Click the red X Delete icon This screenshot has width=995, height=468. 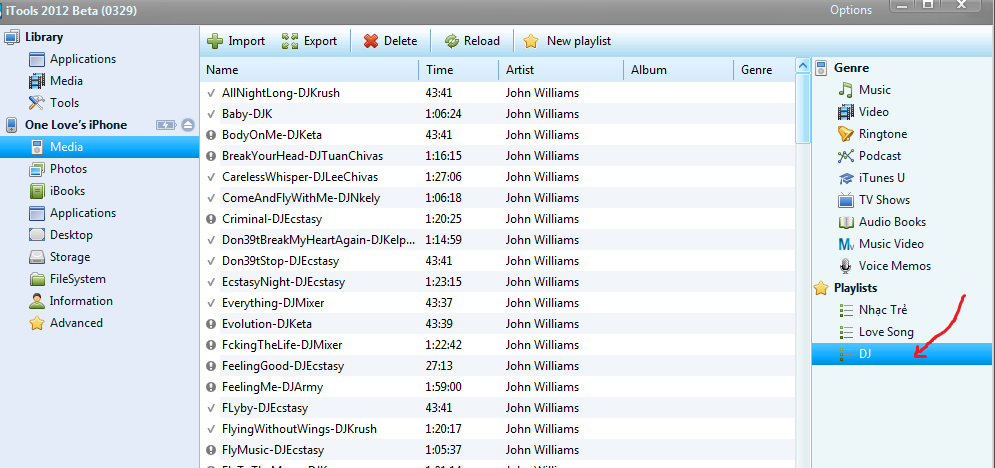pyautogui.click(x=371, y=41)
